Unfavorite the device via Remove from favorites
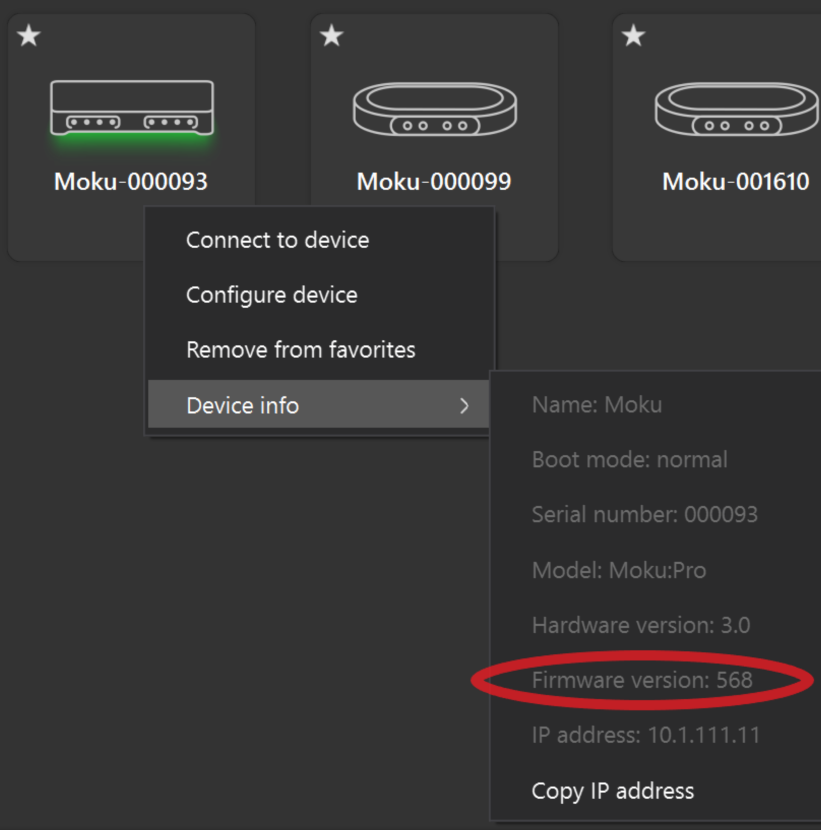821x830 pixels. click(300, 350)
